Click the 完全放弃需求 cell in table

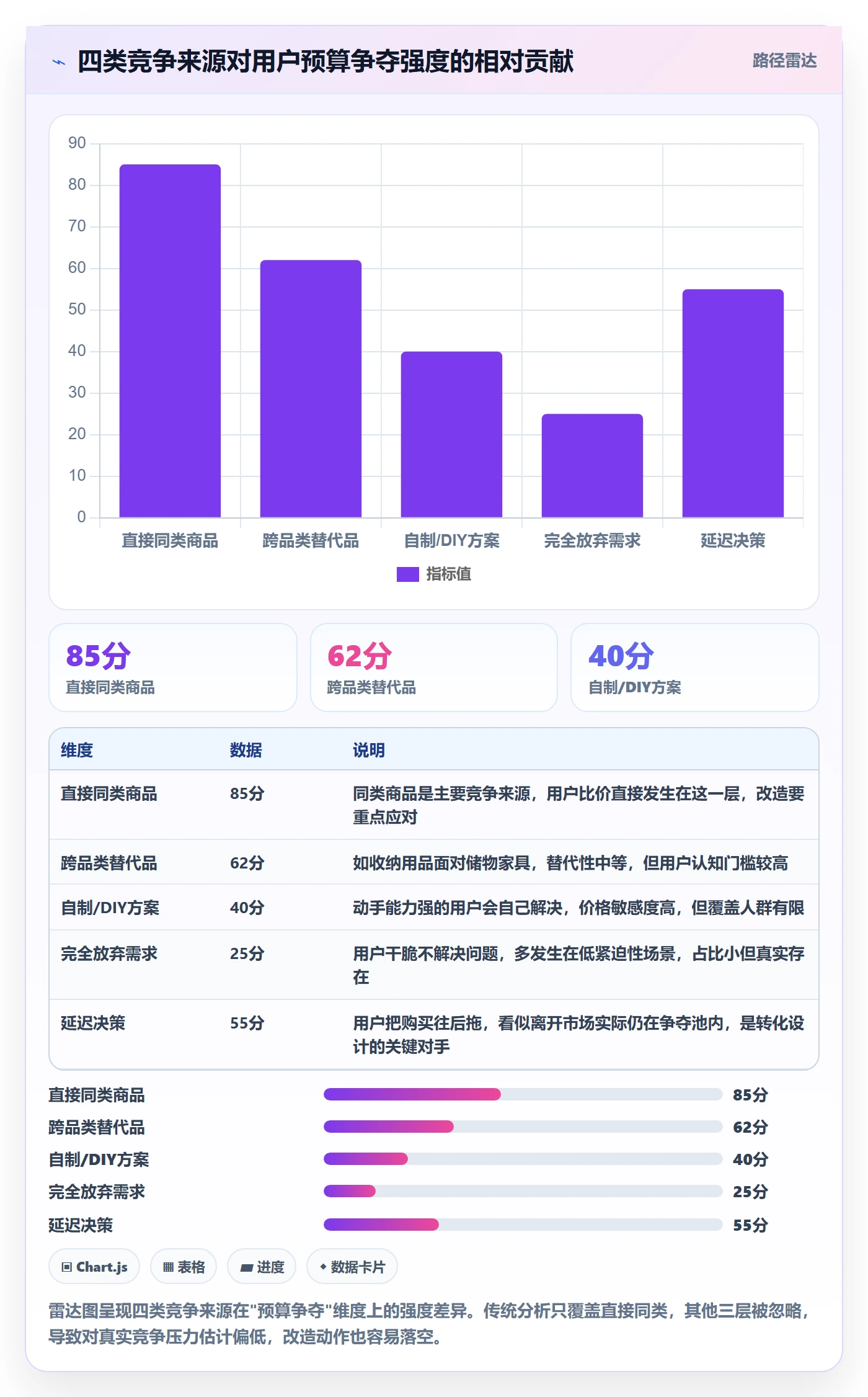109,953
